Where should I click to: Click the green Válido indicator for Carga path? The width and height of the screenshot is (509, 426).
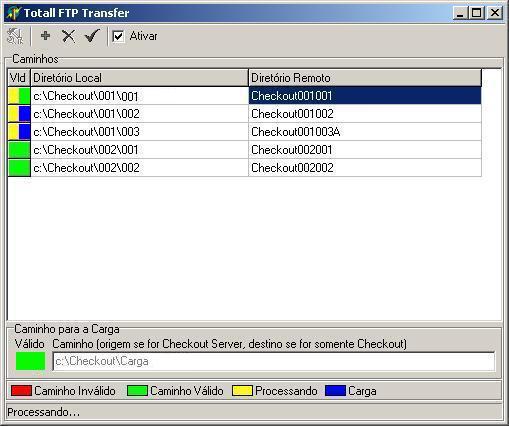click(x=30, y=361)
